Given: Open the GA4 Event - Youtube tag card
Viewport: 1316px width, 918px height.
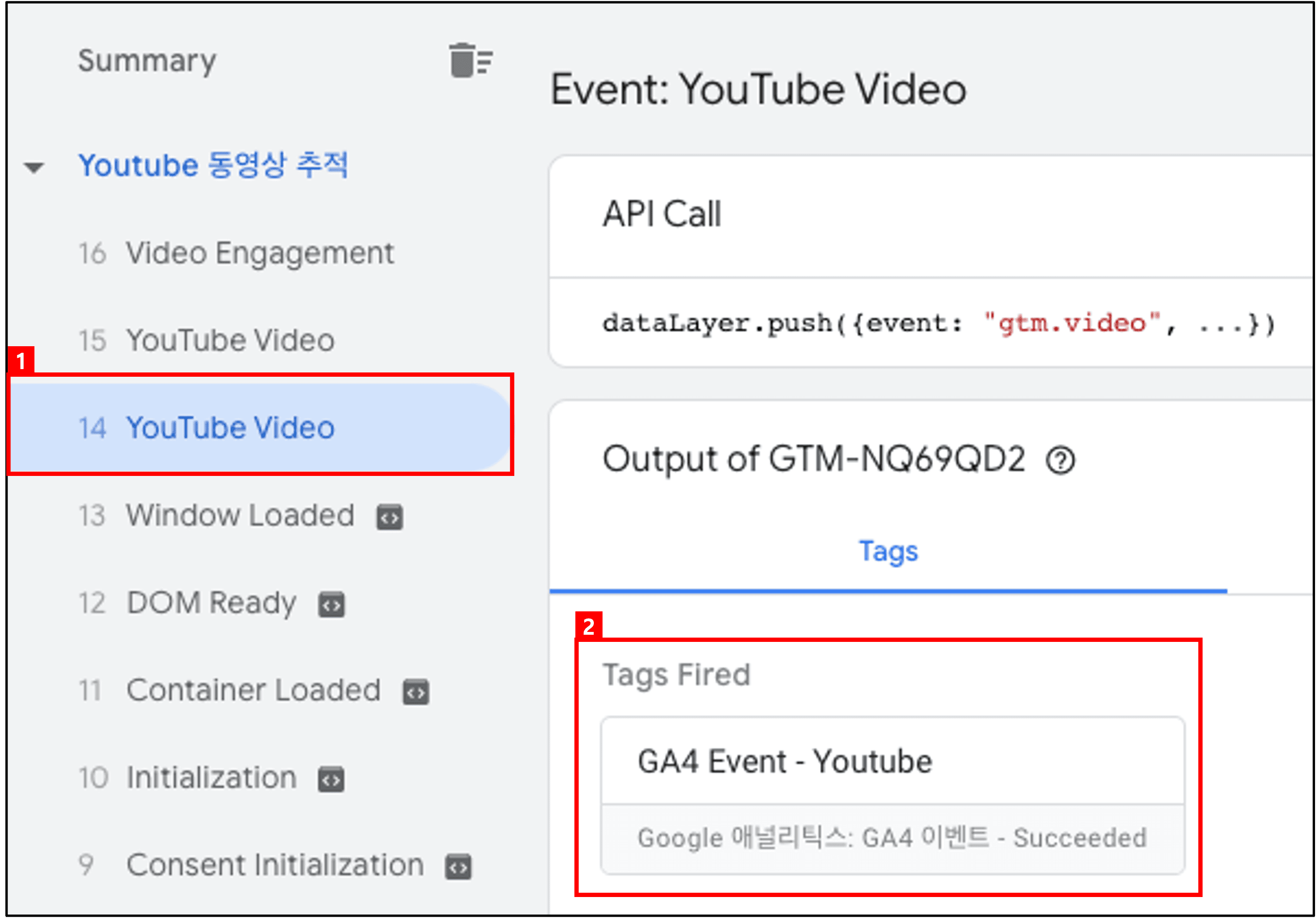Looking at the screenshot, I should pyautogui.click(x=892, y=796).
